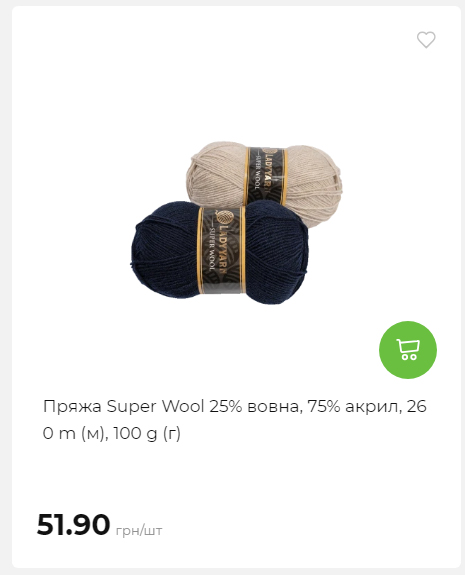
Task: Click the white cart glyph inside green circle
Action: [408, 350]
